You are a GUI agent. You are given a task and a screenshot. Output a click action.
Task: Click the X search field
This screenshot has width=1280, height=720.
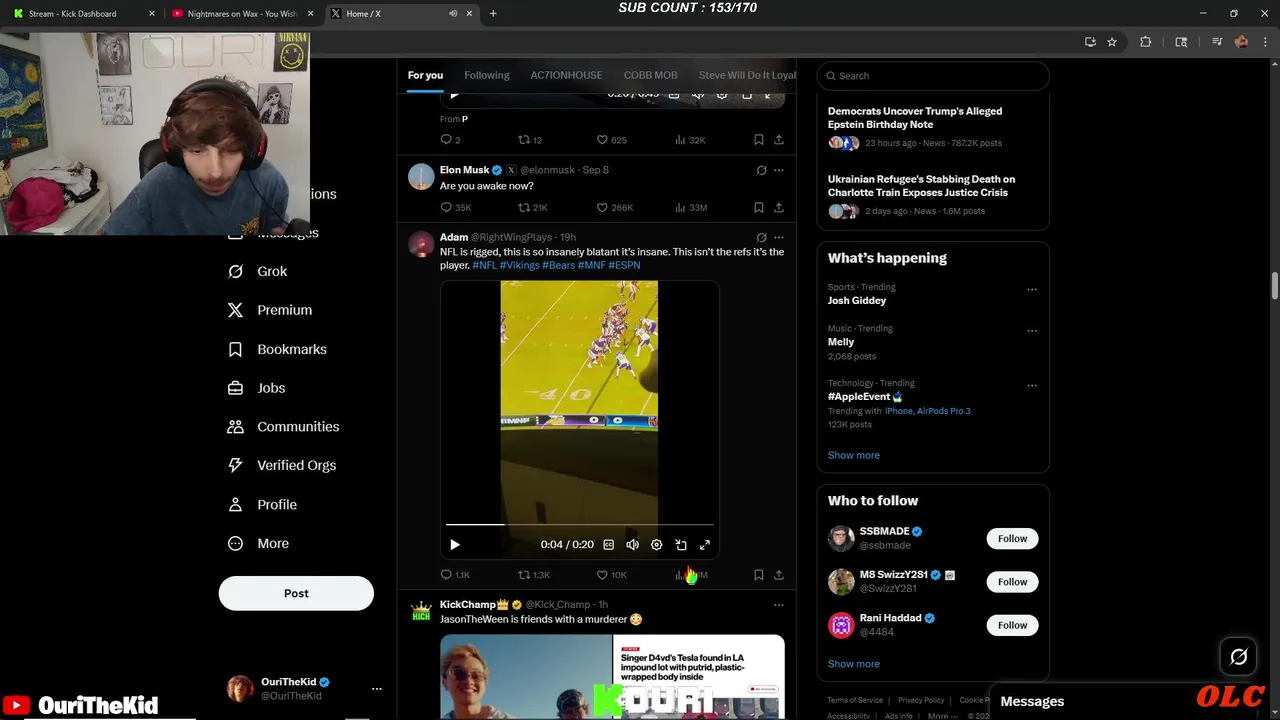(x=933, y=76)
